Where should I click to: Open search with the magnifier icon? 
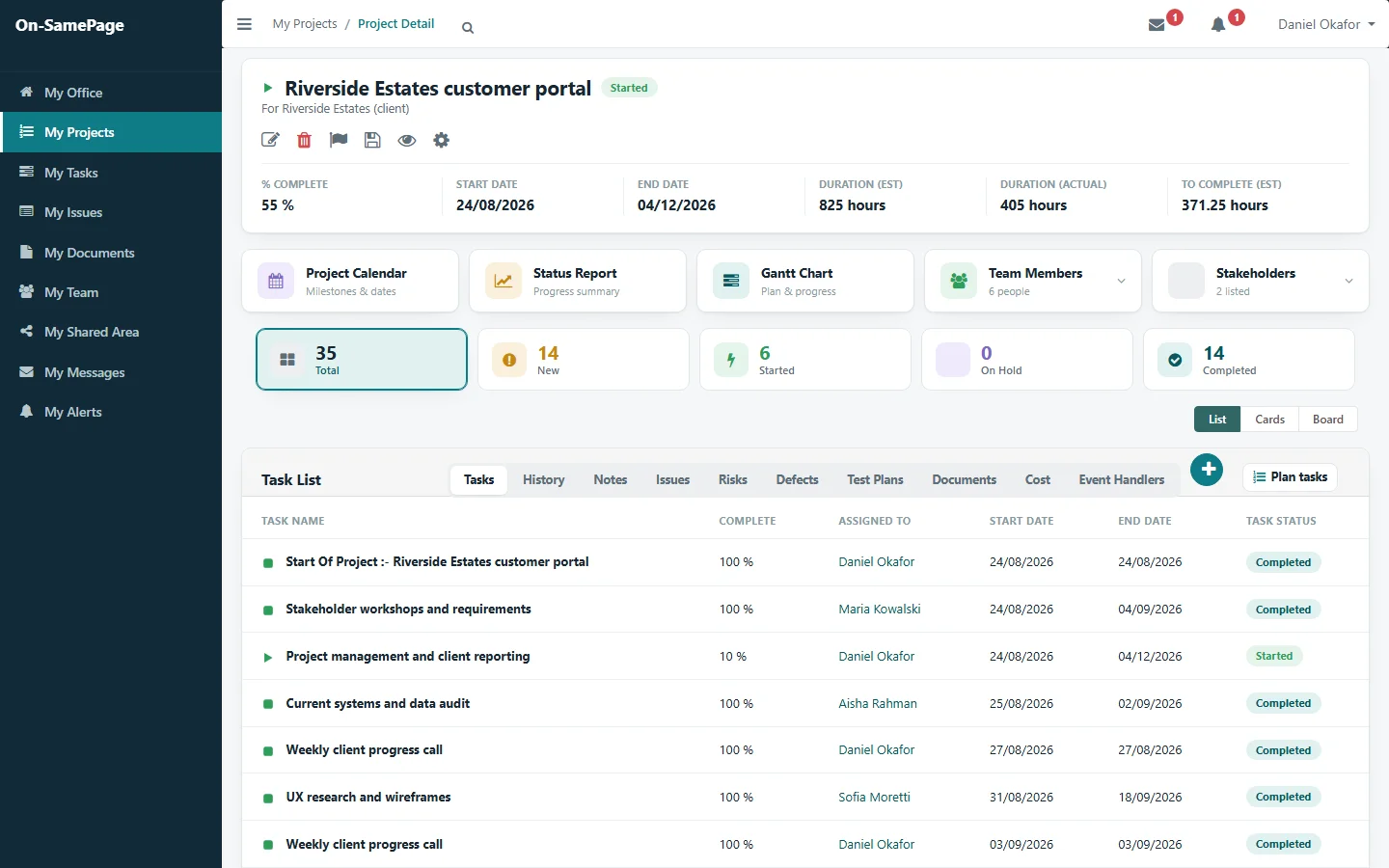tap(468, 28)
